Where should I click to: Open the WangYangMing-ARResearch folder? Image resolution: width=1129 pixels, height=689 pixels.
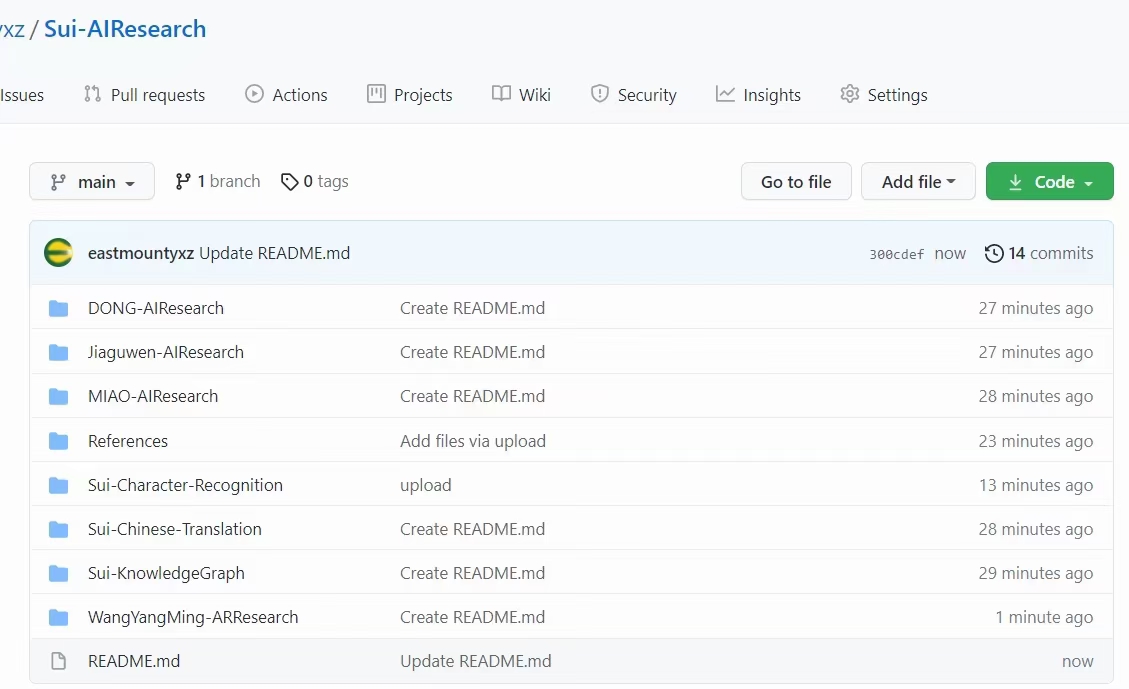tap(193, 617)
